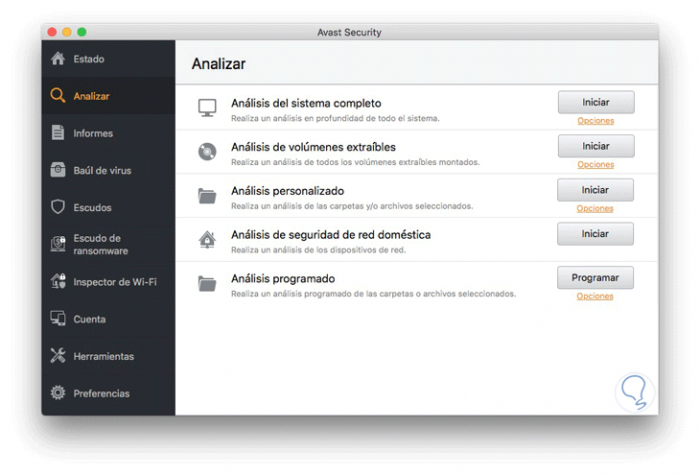Minimize the window with the yellow button
Screen dimensions: 700x475
click(x=67, y=32)
